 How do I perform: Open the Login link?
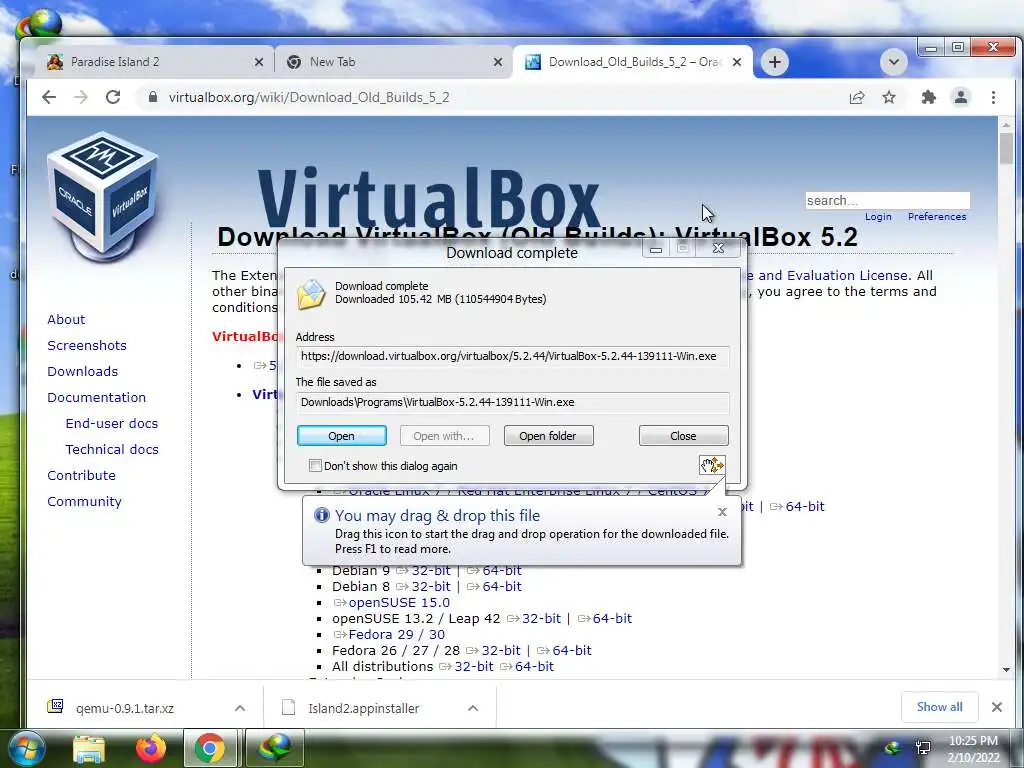pyautogui.click(x=878, y=217)
